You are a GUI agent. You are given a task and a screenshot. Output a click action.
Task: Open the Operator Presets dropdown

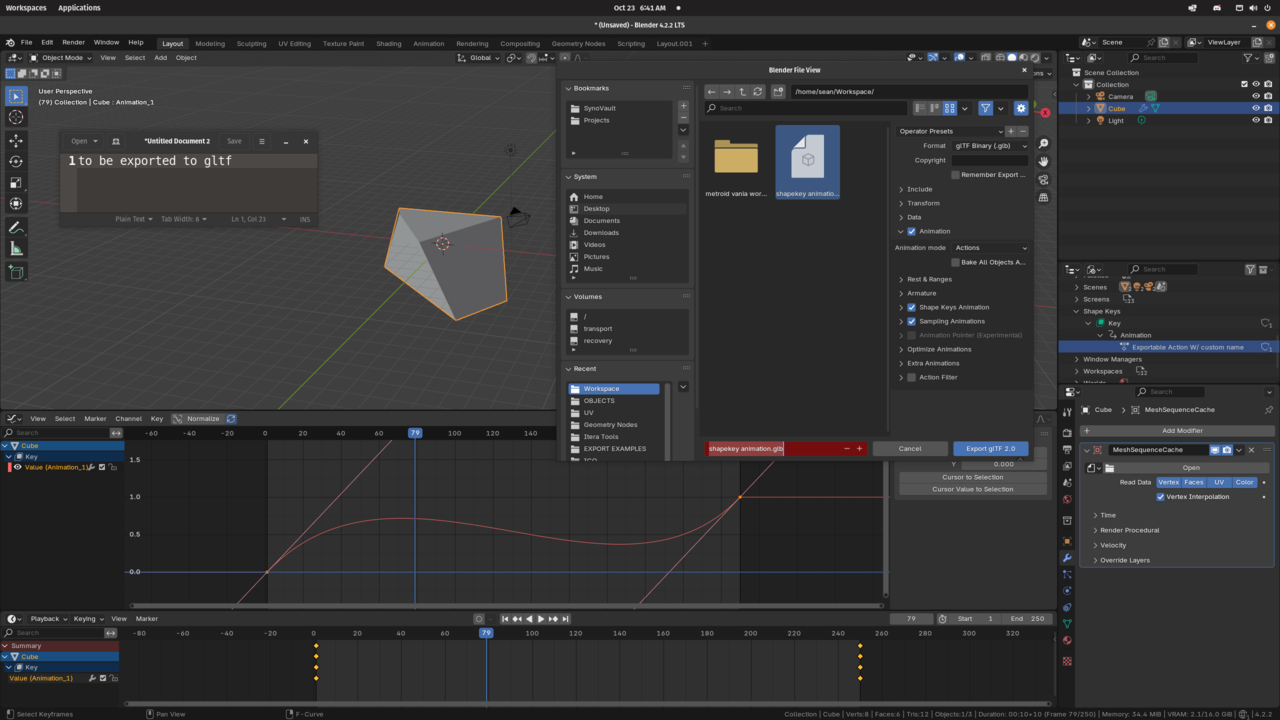949,131
